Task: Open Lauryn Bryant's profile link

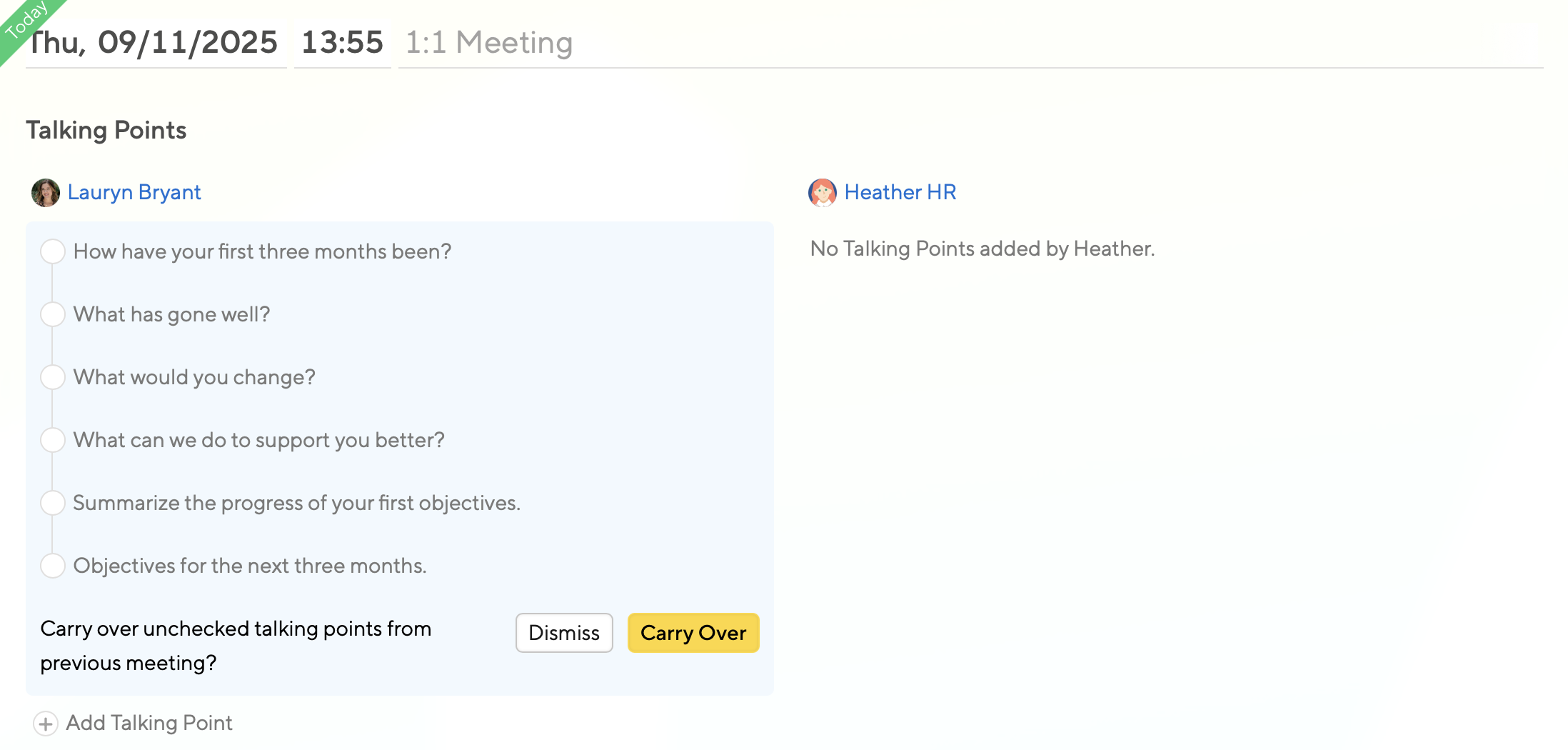Action: tap(134, 193)
